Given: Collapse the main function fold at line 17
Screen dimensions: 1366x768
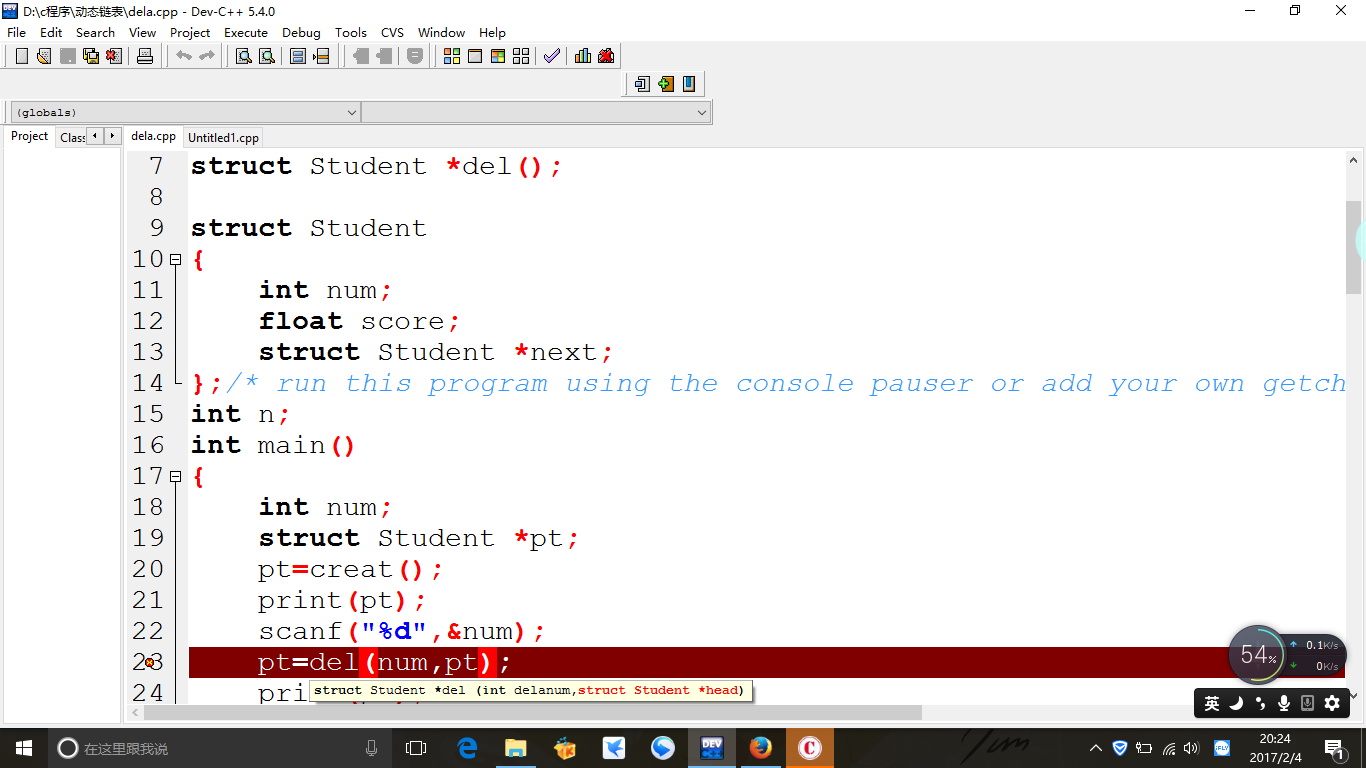Looking at the screenshot, I should coord(176,476).
